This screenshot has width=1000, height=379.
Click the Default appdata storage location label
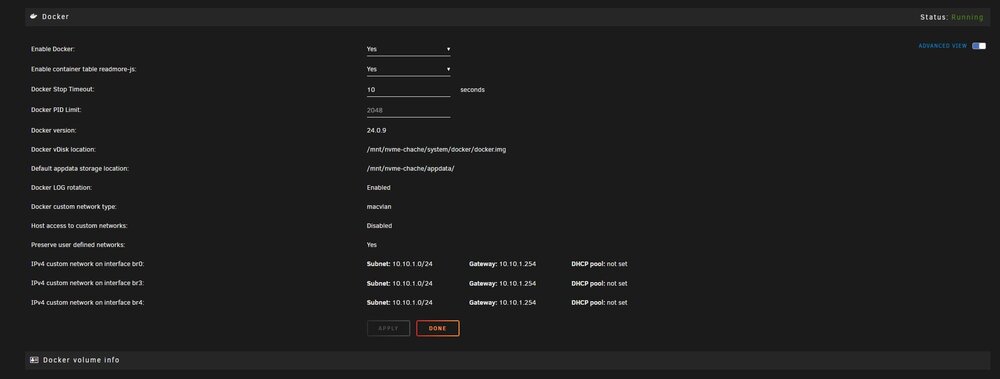[80, 168]
